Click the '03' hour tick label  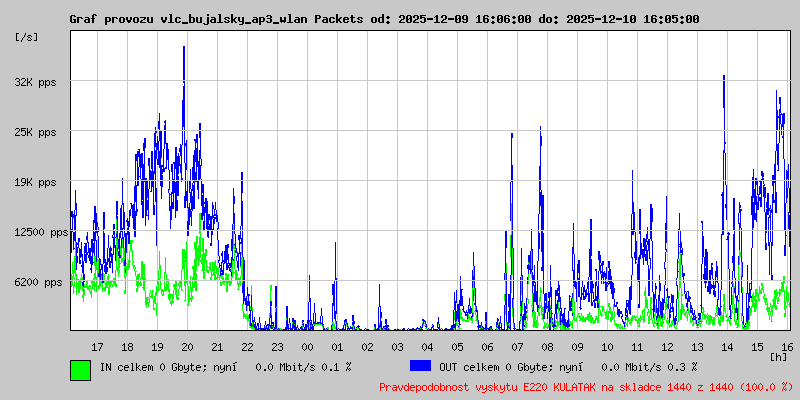pyautogui.click(x=397, y=347)
